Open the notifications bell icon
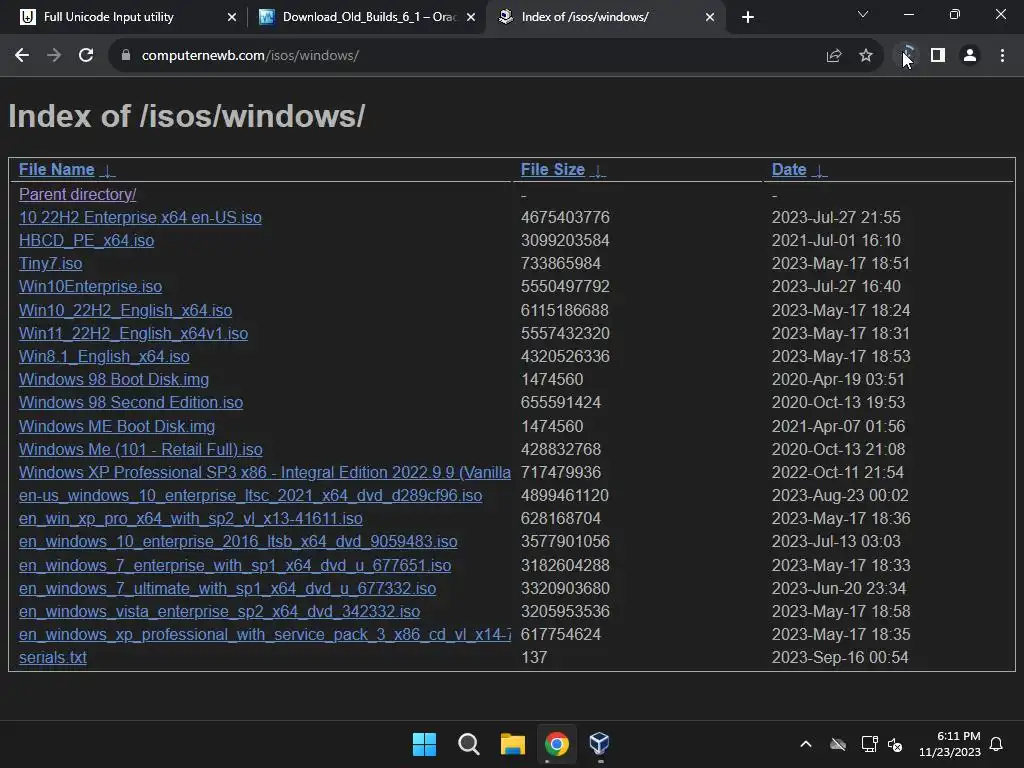This screenshot has height=768, width=1024. pos(997,744)
